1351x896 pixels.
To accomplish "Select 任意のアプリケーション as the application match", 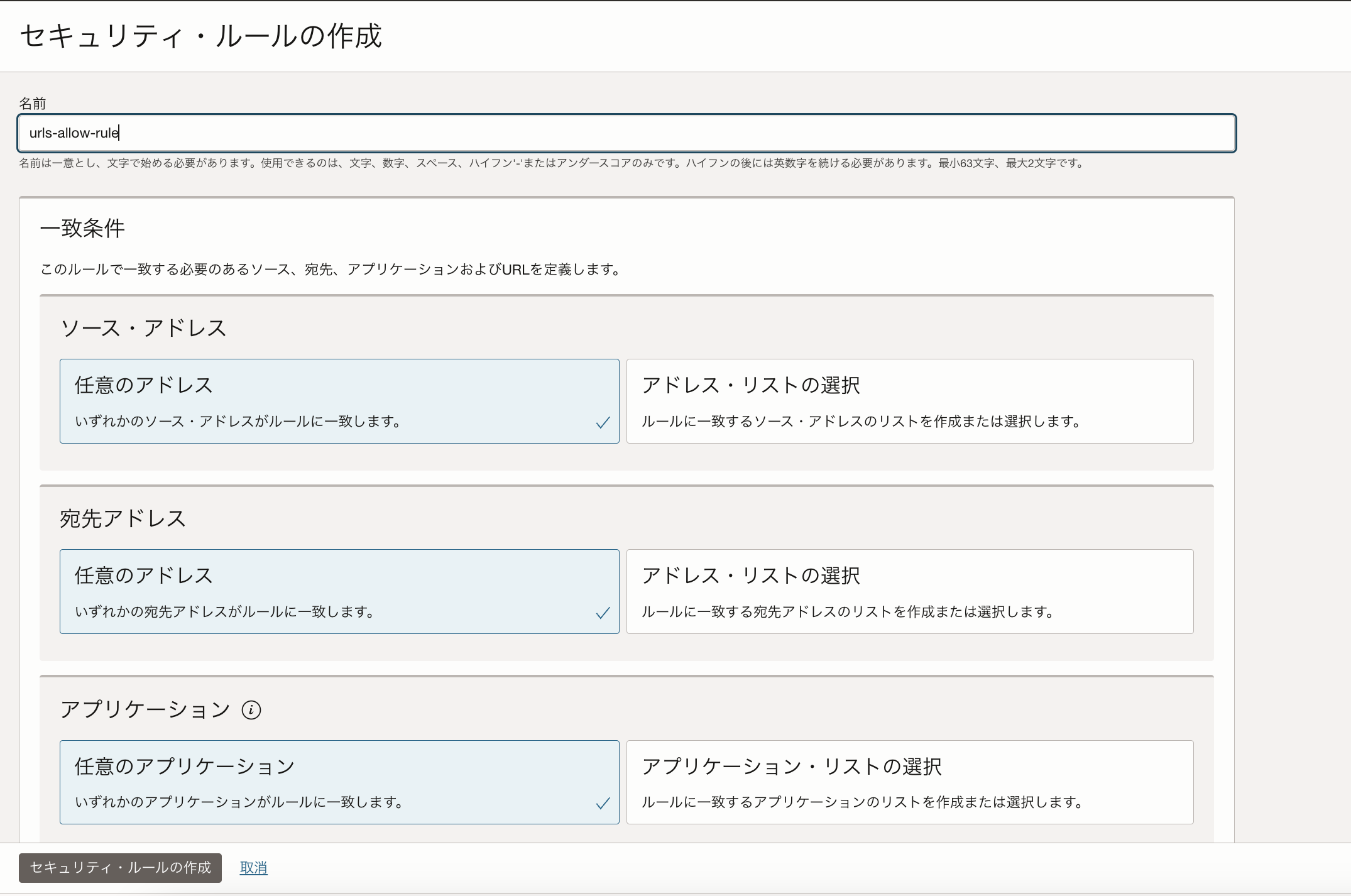I will pos(339,782).
